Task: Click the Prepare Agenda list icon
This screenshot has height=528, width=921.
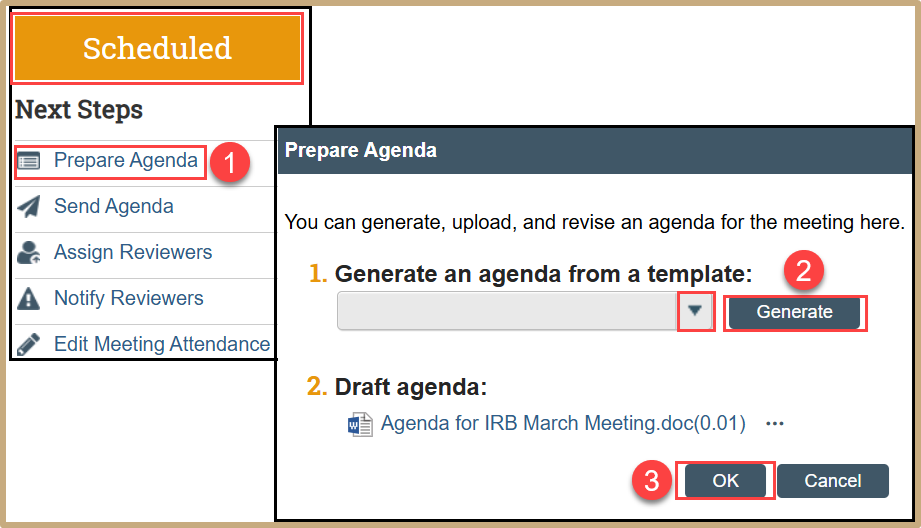Action: pos(30,161)
